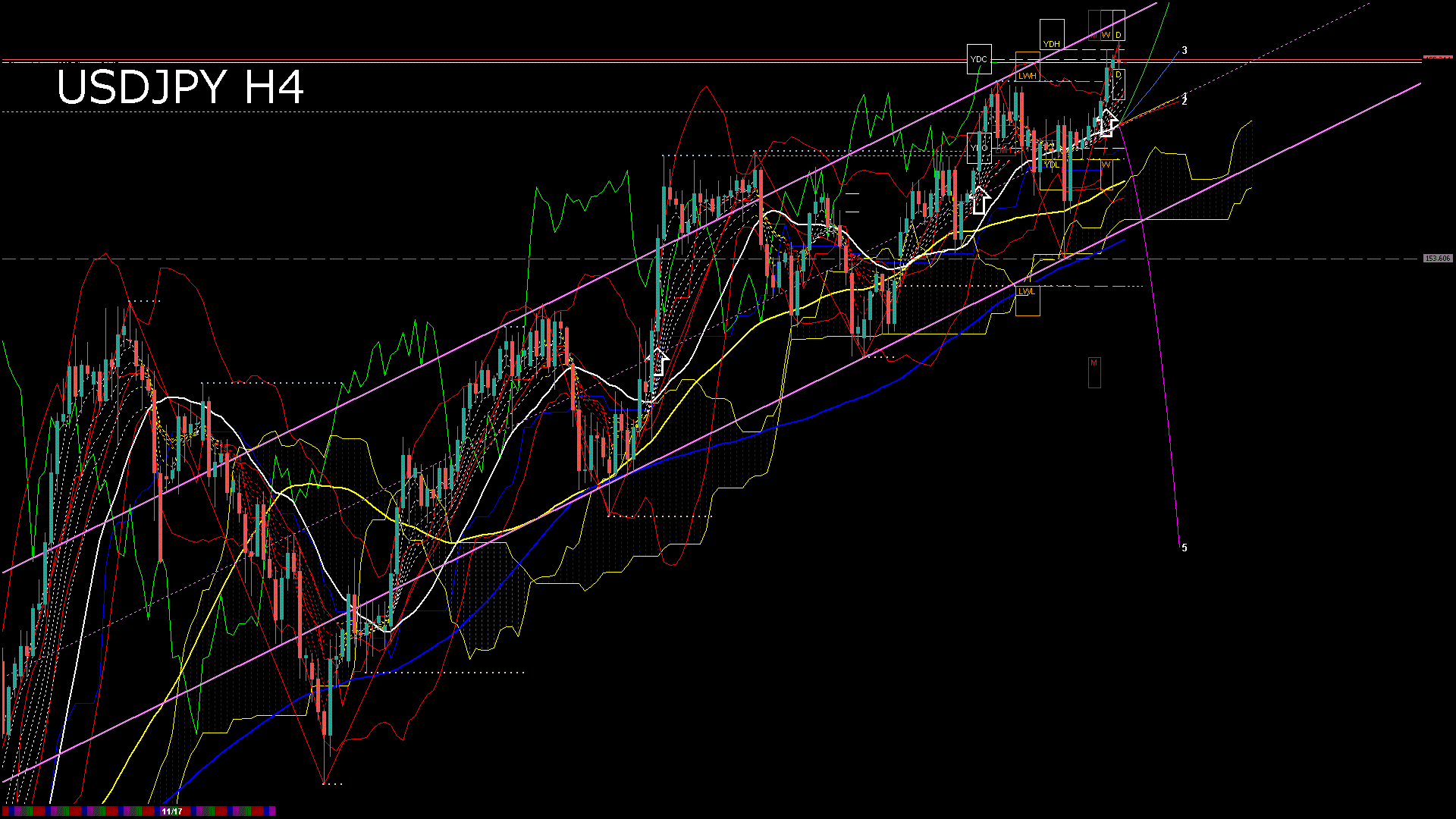The width and height of the screenshot is (1456, 819).
Task: Click the 11/17 date marker on bottom strip
Action: tap(171, 812)
